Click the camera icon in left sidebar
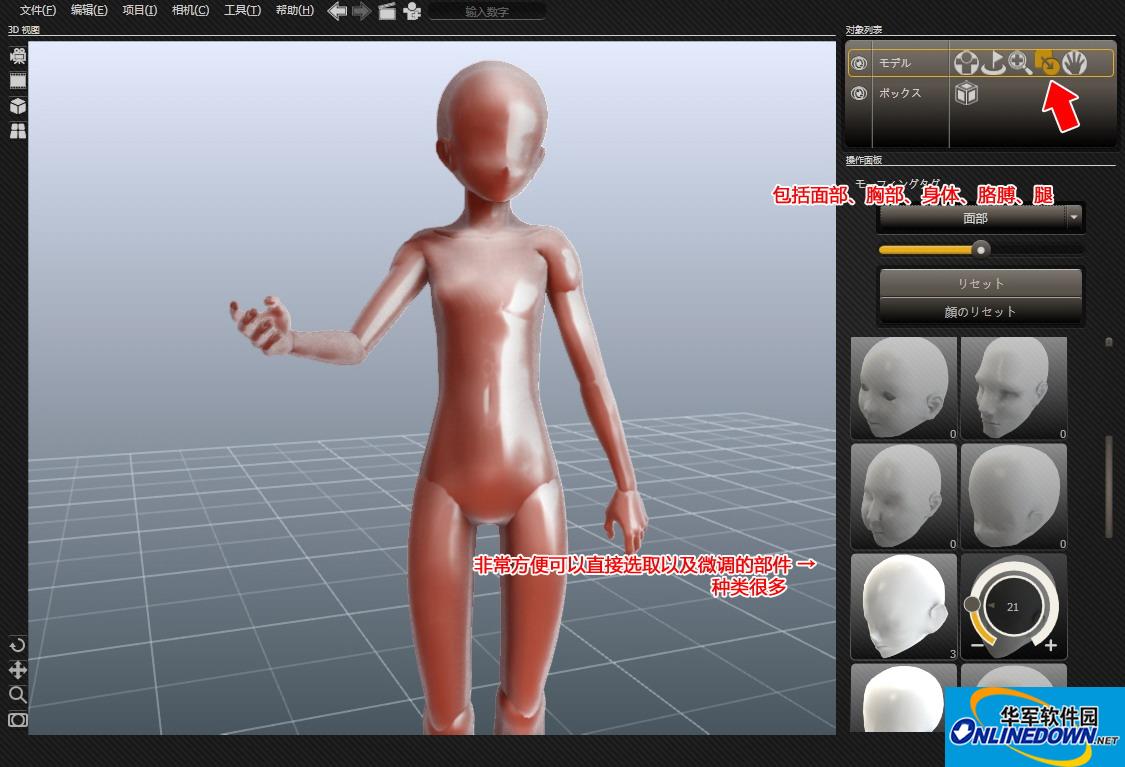 [x=17, y=56]
